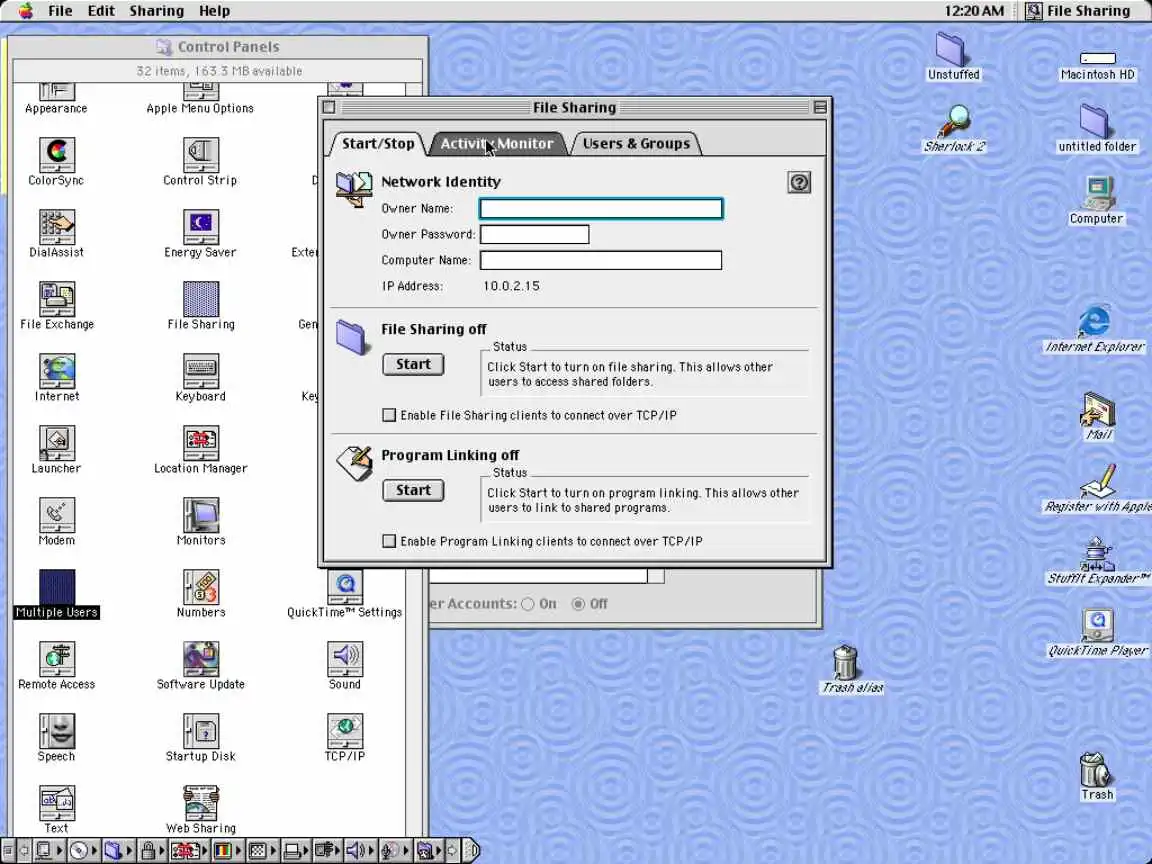Image resolution: width=1152 pixels, height=864 pixels.
Task: Open the File menu
Action: coord(60,11)
